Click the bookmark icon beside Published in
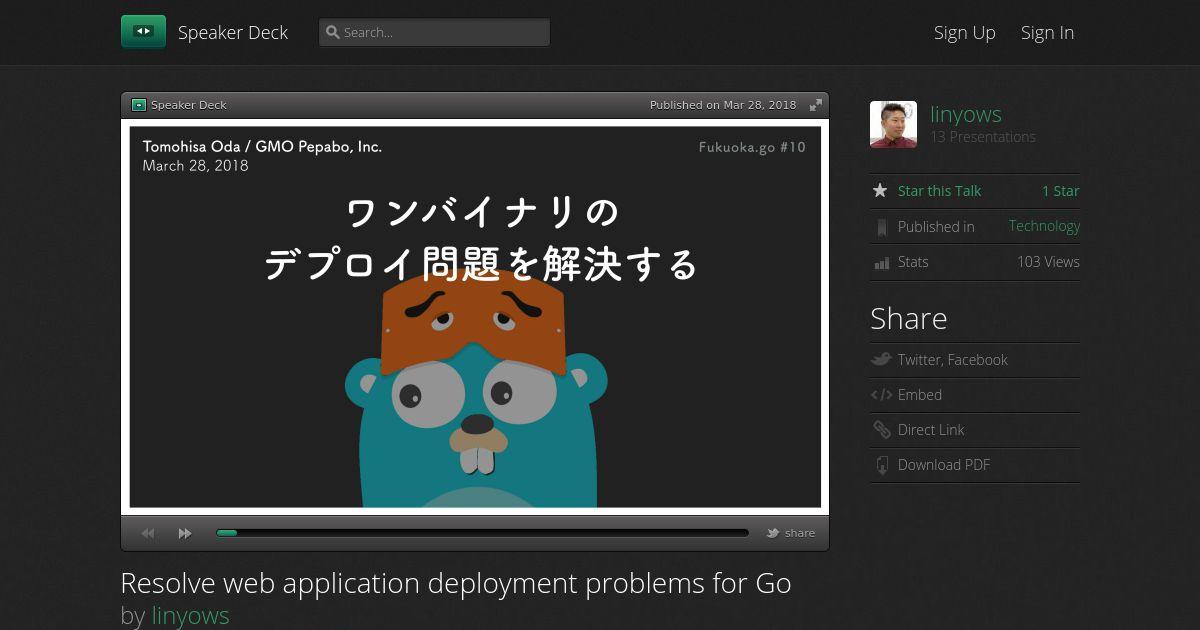The height and width of the screenshot is (630, 1200). [881, 227]
